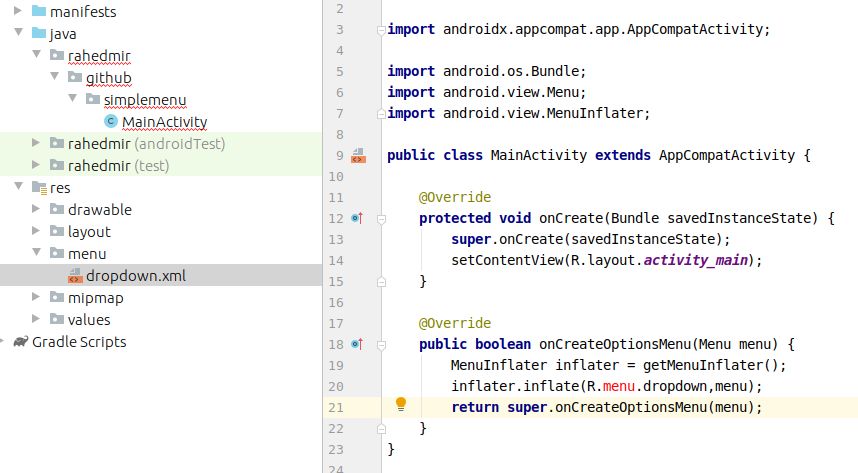Click the dropdown.xml file icon
This screenshot has height=473, width=858.
pos(75,275)
